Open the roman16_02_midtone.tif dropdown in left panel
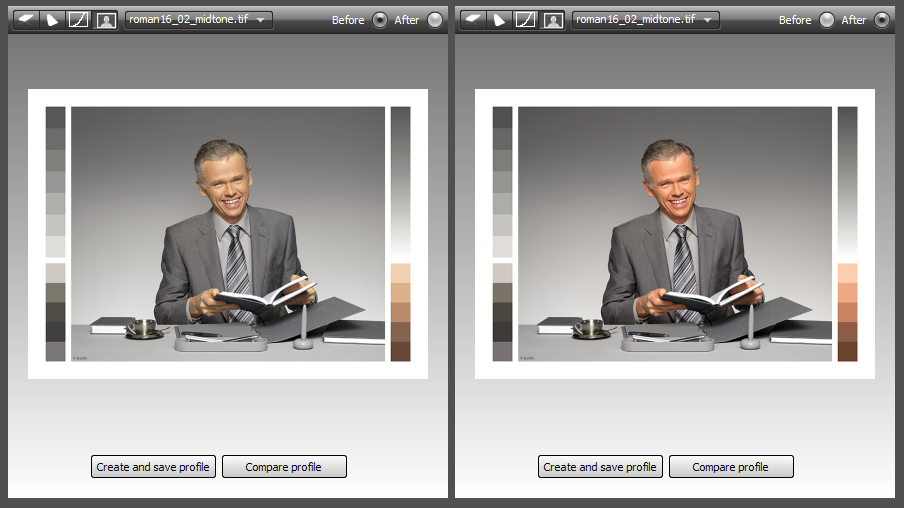Screen dimensions: 904x508 (198, 20)
